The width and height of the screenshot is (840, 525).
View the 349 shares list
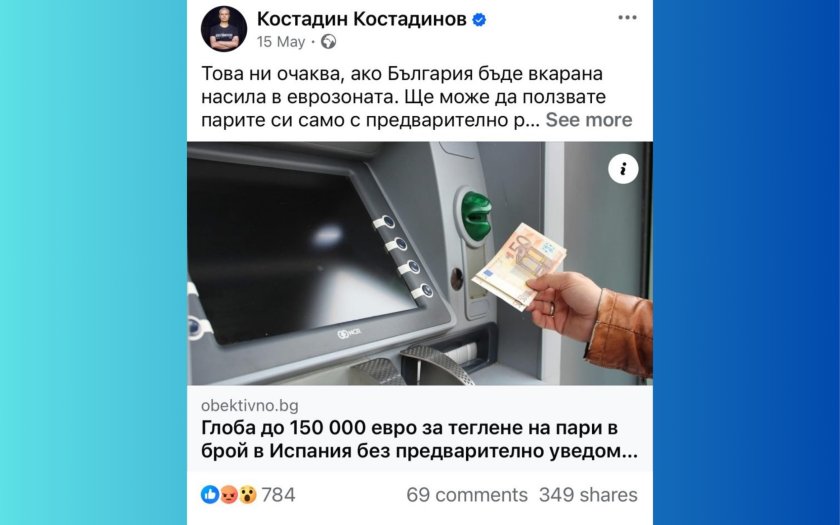pos(588,494)
